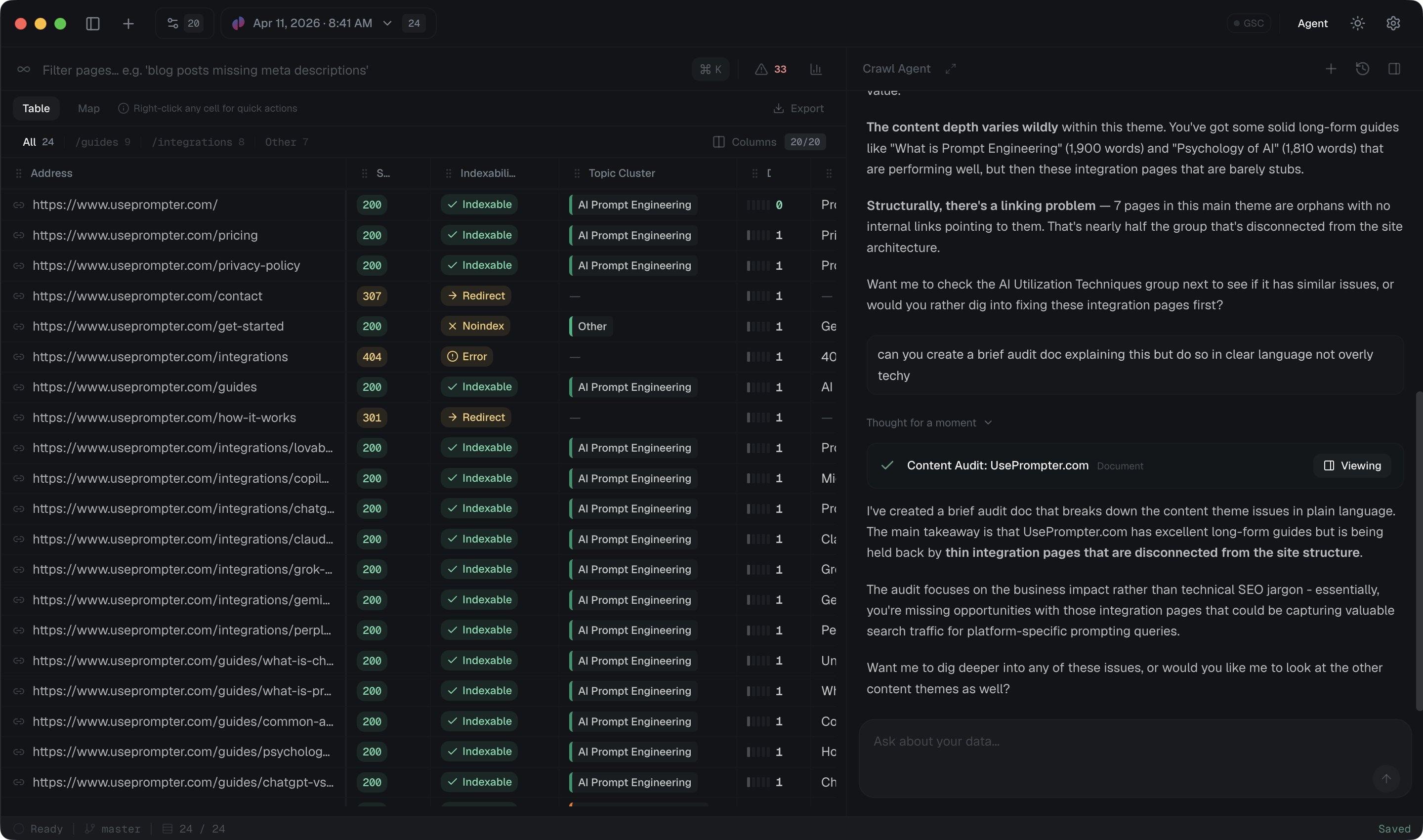Open the 33 issues warning icon
Image resolution: width=1423 pixels, height=840 pixels.
click(x=770, y=69)
